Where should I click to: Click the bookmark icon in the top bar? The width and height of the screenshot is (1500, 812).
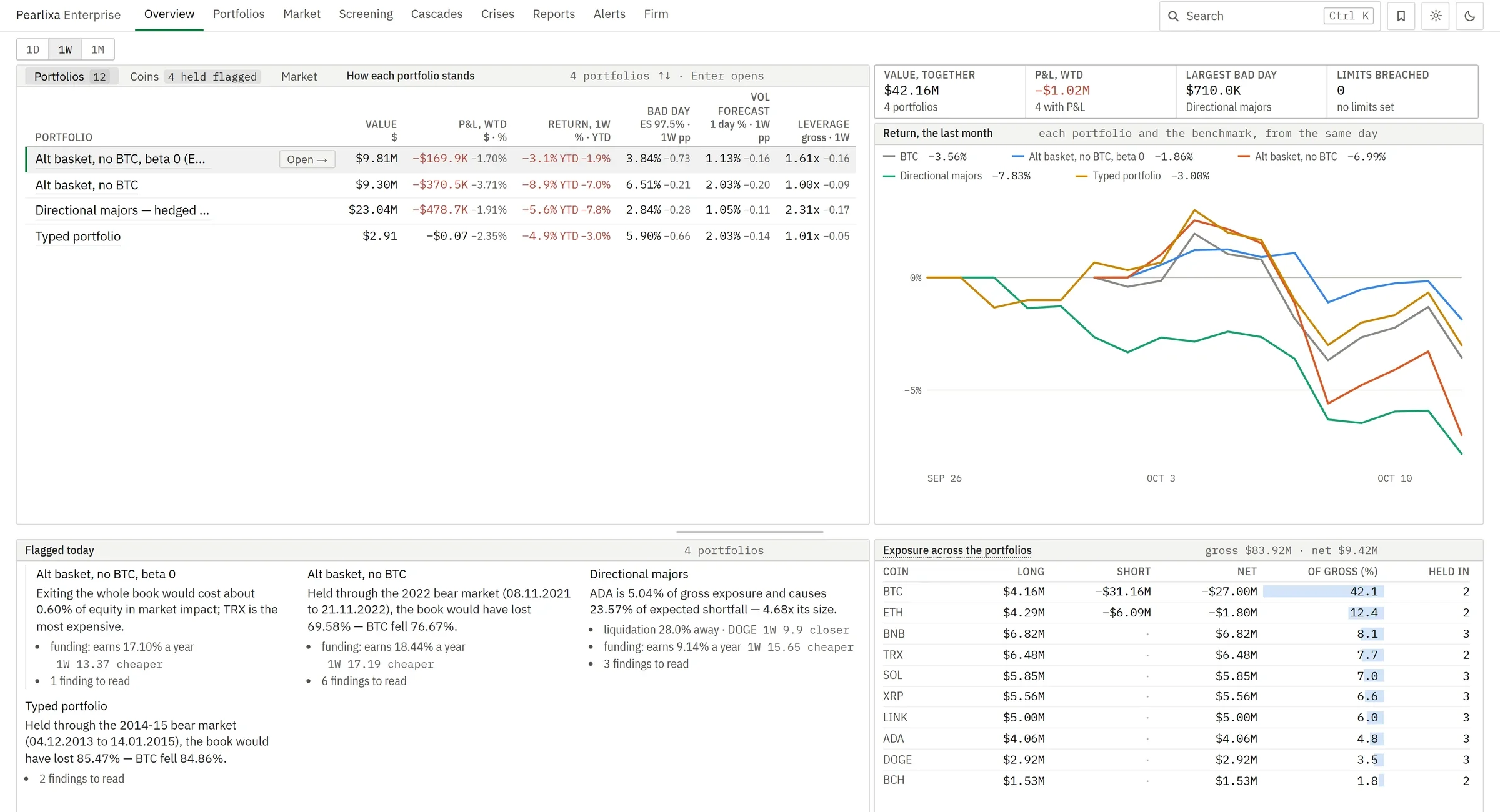pos(1401,16)
